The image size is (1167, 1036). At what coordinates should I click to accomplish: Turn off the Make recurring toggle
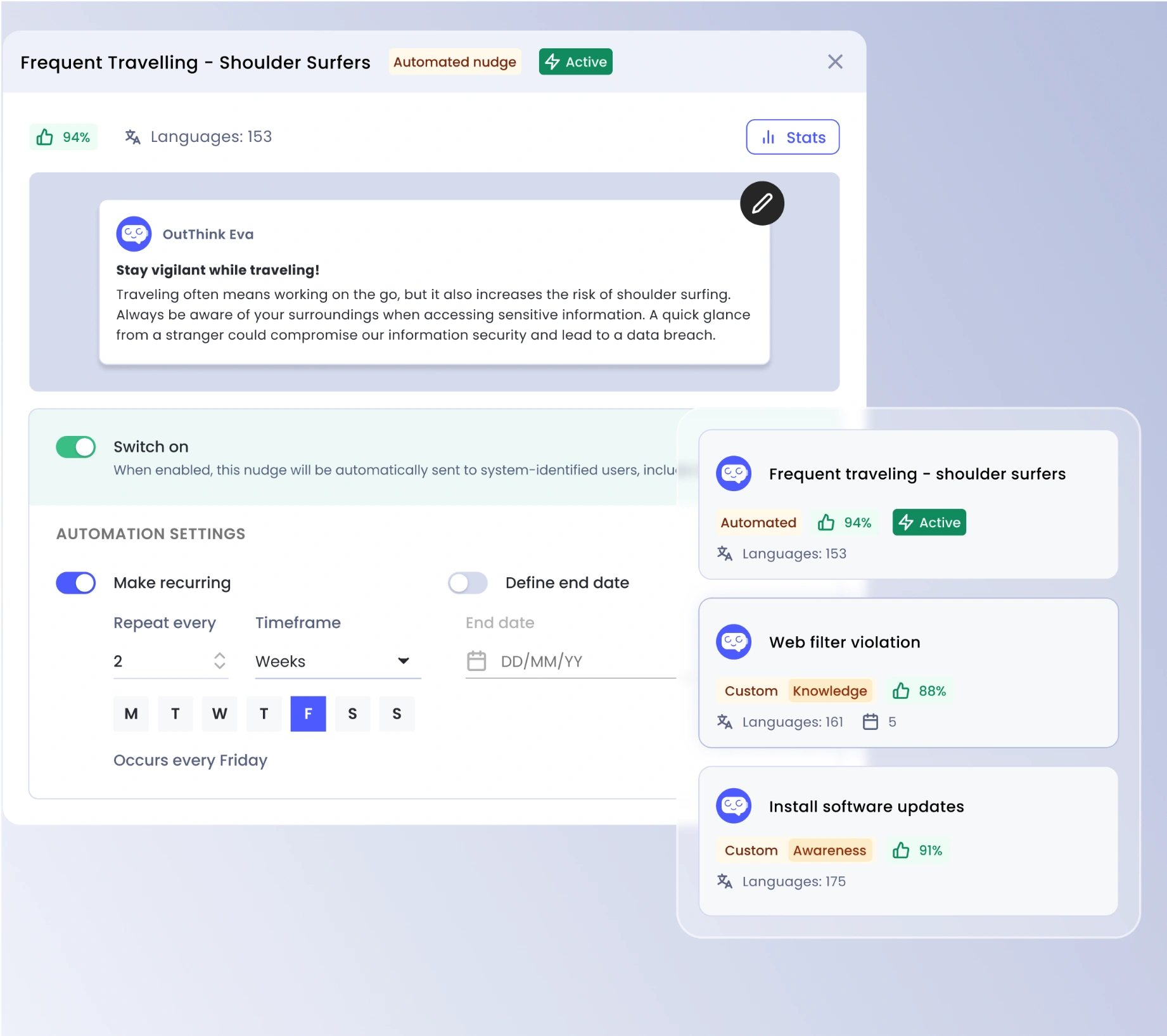(x=75, y=582)
